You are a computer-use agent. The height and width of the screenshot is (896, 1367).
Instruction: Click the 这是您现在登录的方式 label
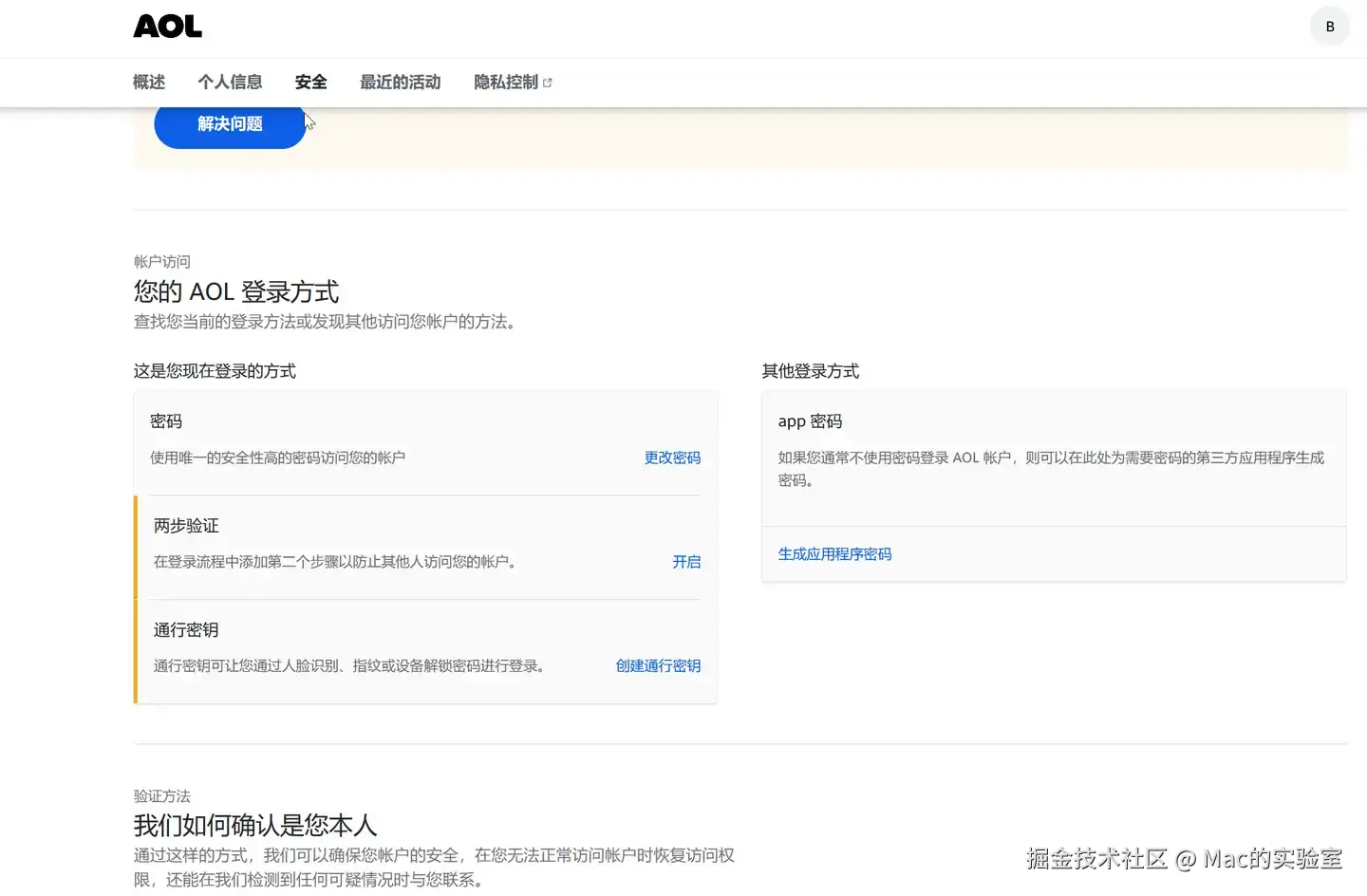click(215, 371)
